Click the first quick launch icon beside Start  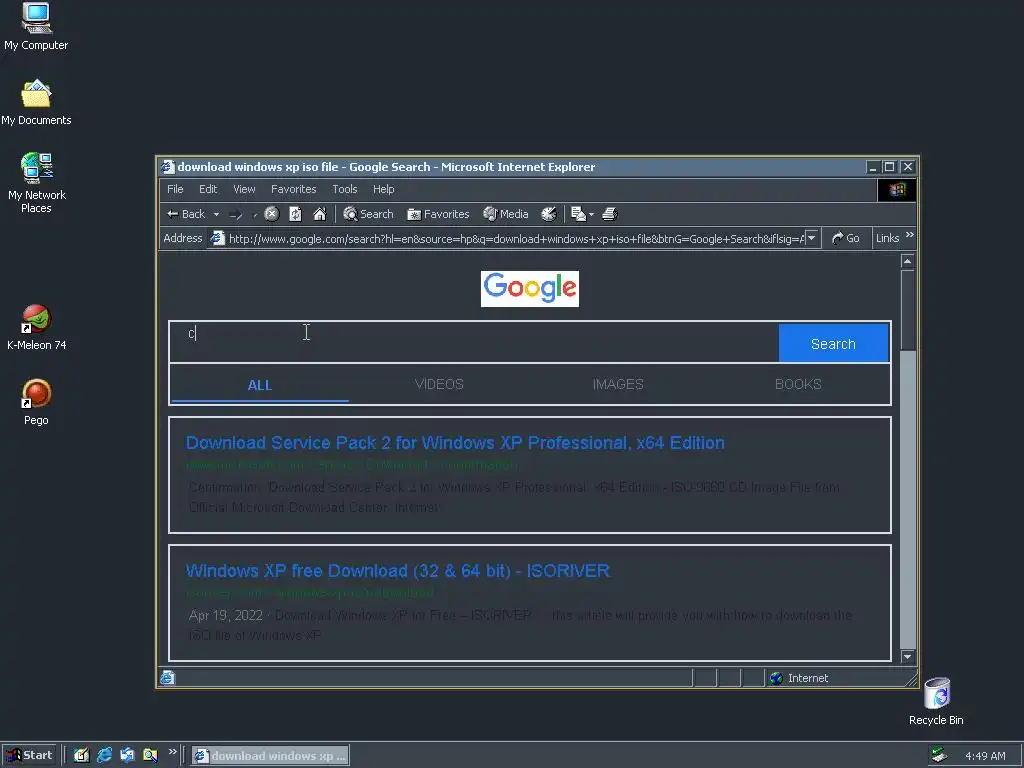pos(82,755)
